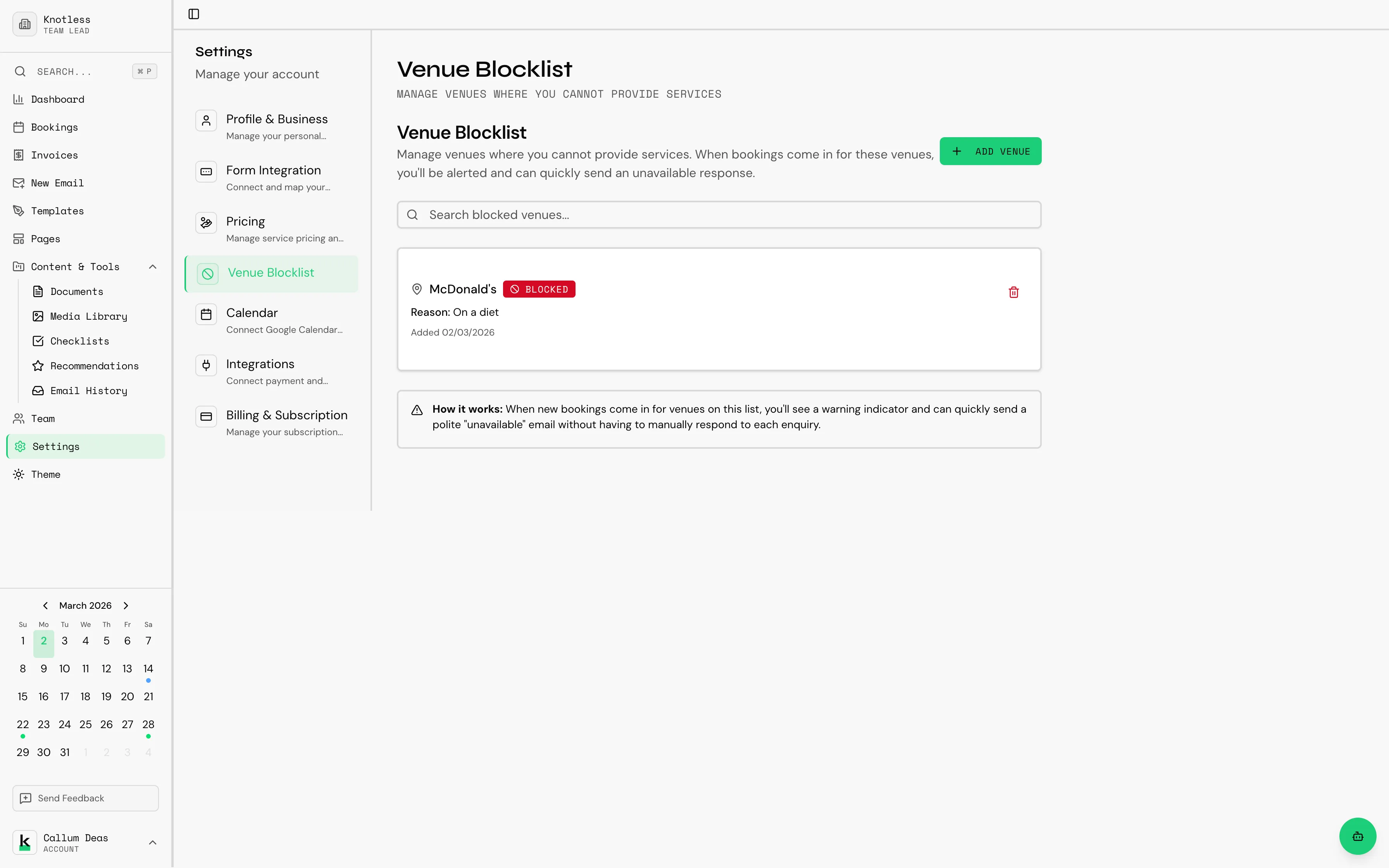Open the Dashboard panel from sidebar
The height and width of the screenshot is (868, 1389).
[57, 99]
